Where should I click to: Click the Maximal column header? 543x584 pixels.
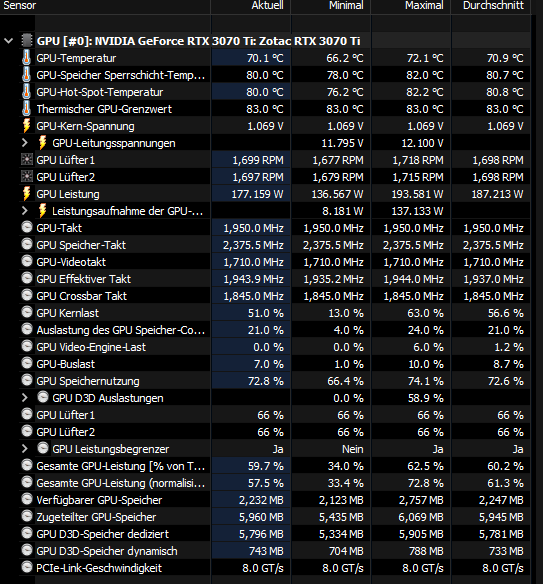[x=411, y=6]
